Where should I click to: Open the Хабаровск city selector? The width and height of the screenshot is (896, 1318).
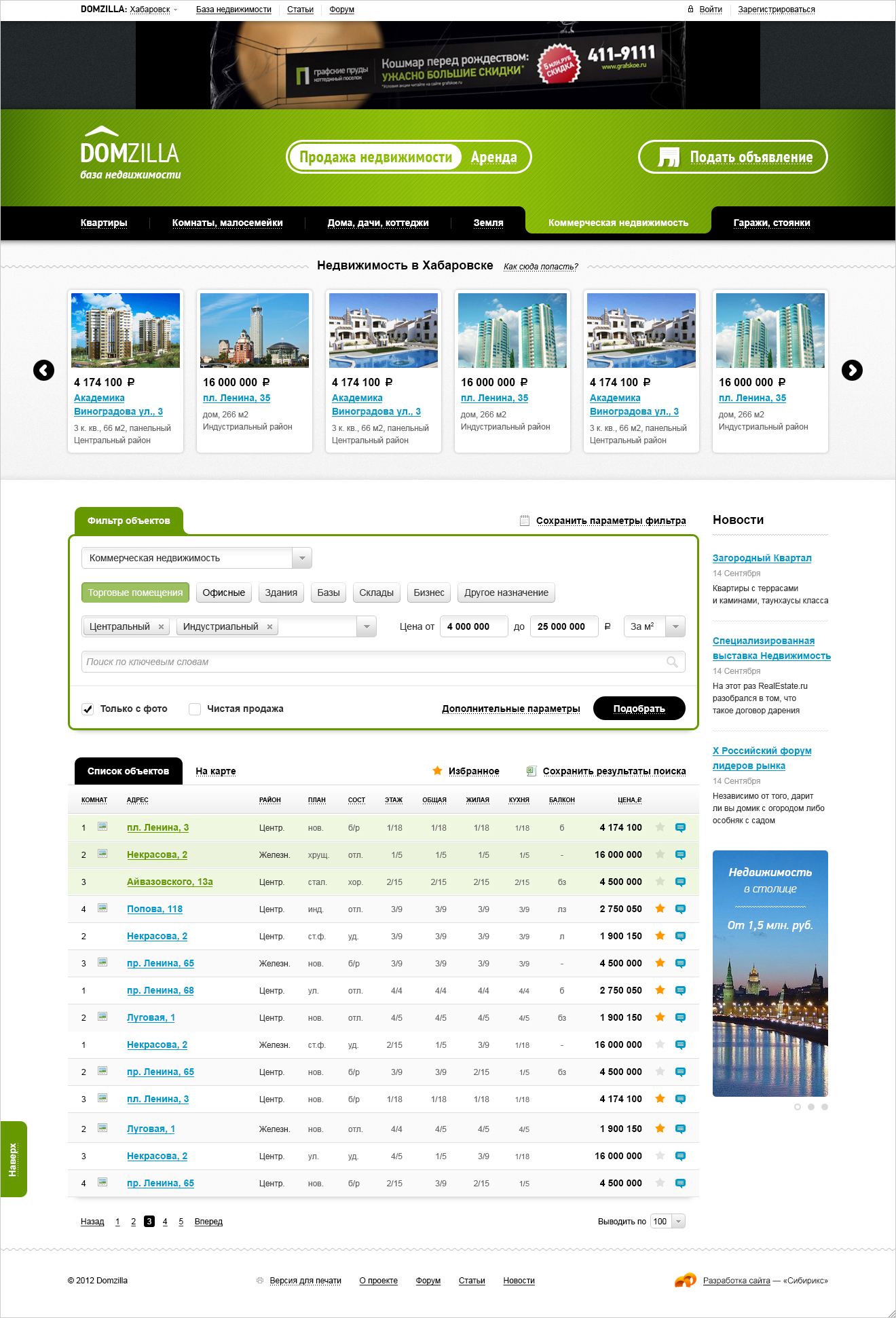153,10
